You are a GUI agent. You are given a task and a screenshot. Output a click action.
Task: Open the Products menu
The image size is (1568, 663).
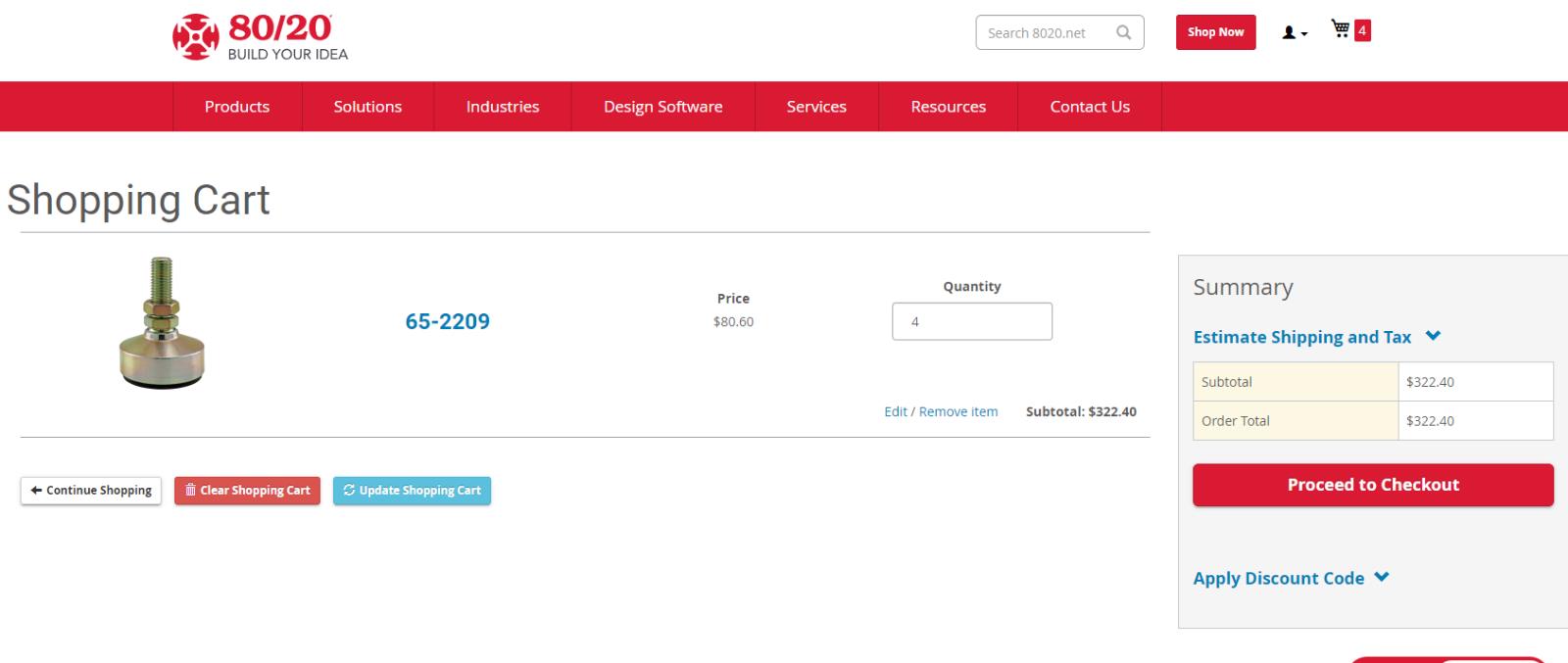pos(237,107)
